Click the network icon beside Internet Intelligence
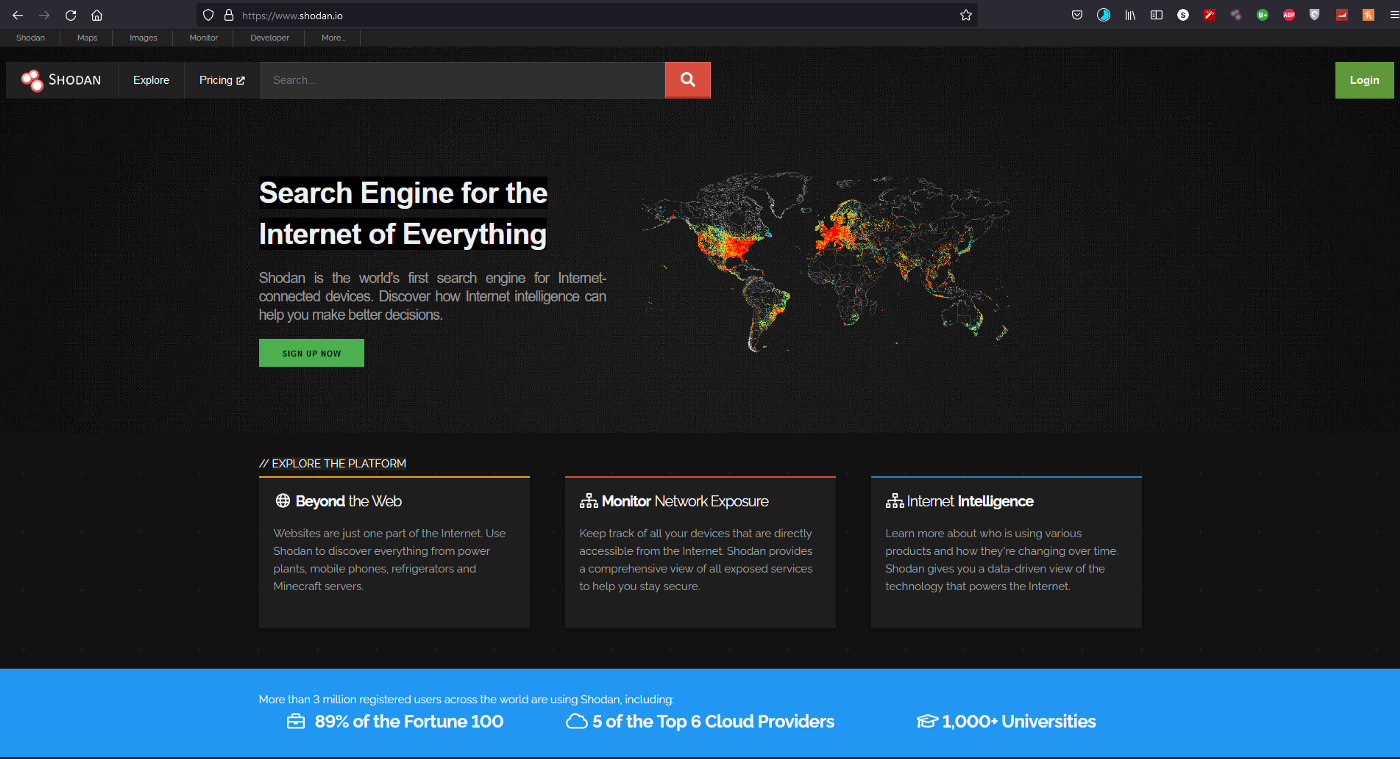This screenshot has width=1400, height=759. pos(894,501)
